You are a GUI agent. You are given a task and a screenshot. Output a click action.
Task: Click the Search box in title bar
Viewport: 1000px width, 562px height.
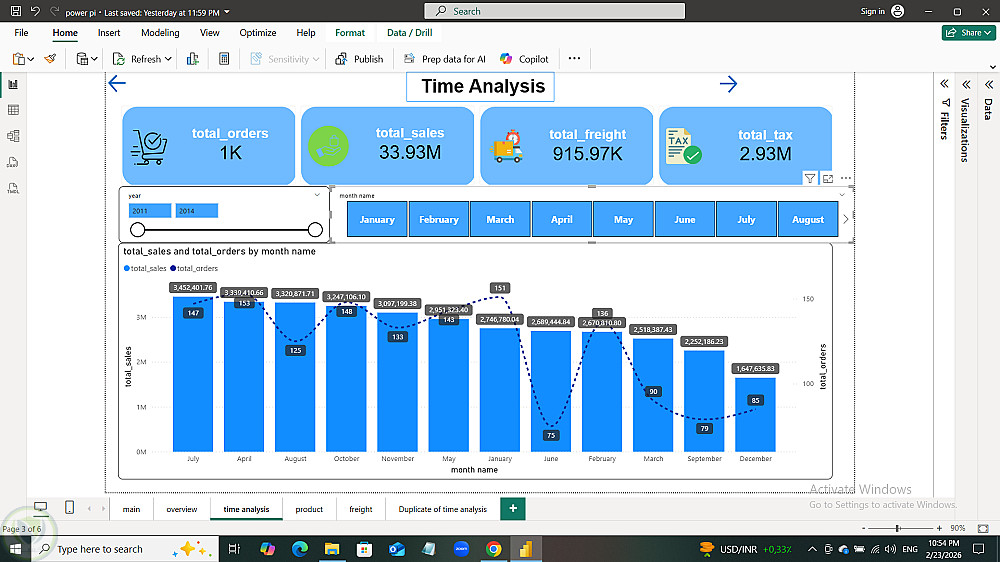pyautogui.click(x=555, y=11)
